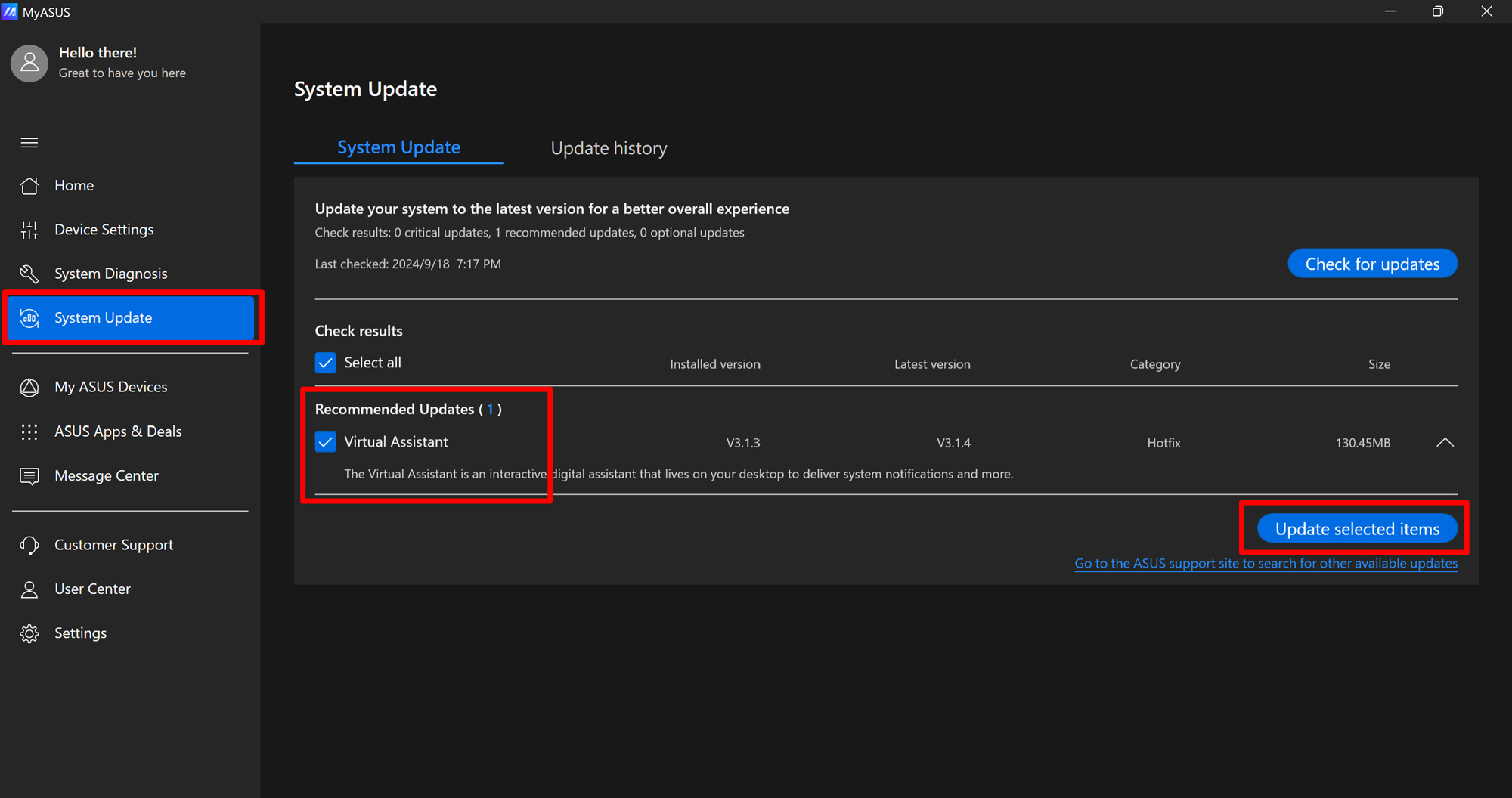Open User Center from sidebar

(x=130, y=589)
